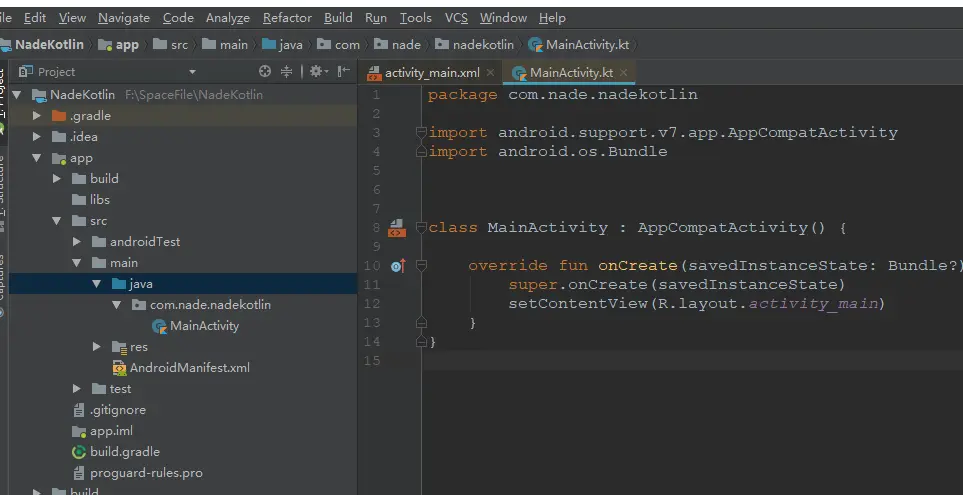Close the MainActivity.kt tab

click(x=623, y=72)
